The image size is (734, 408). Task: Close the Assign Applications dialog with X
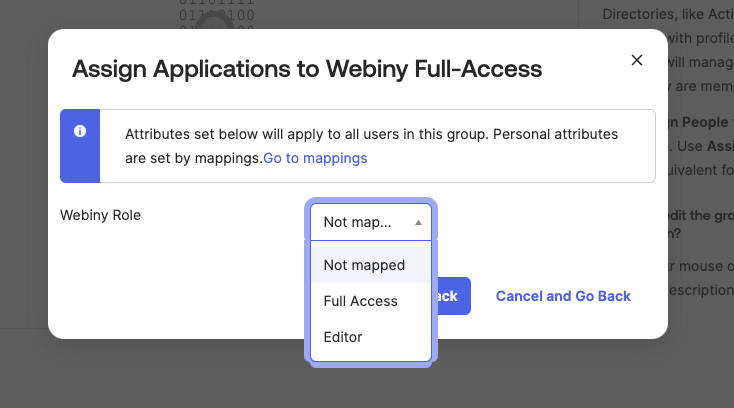(x=637, y=60)
